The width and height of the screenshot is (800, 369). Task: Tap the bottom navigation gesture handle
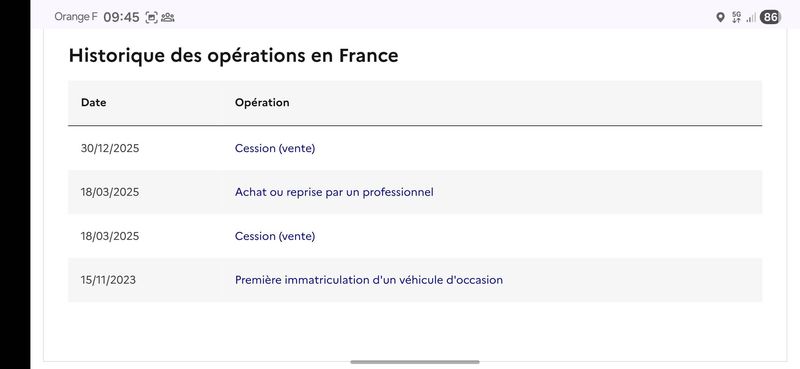pos(415,362)
